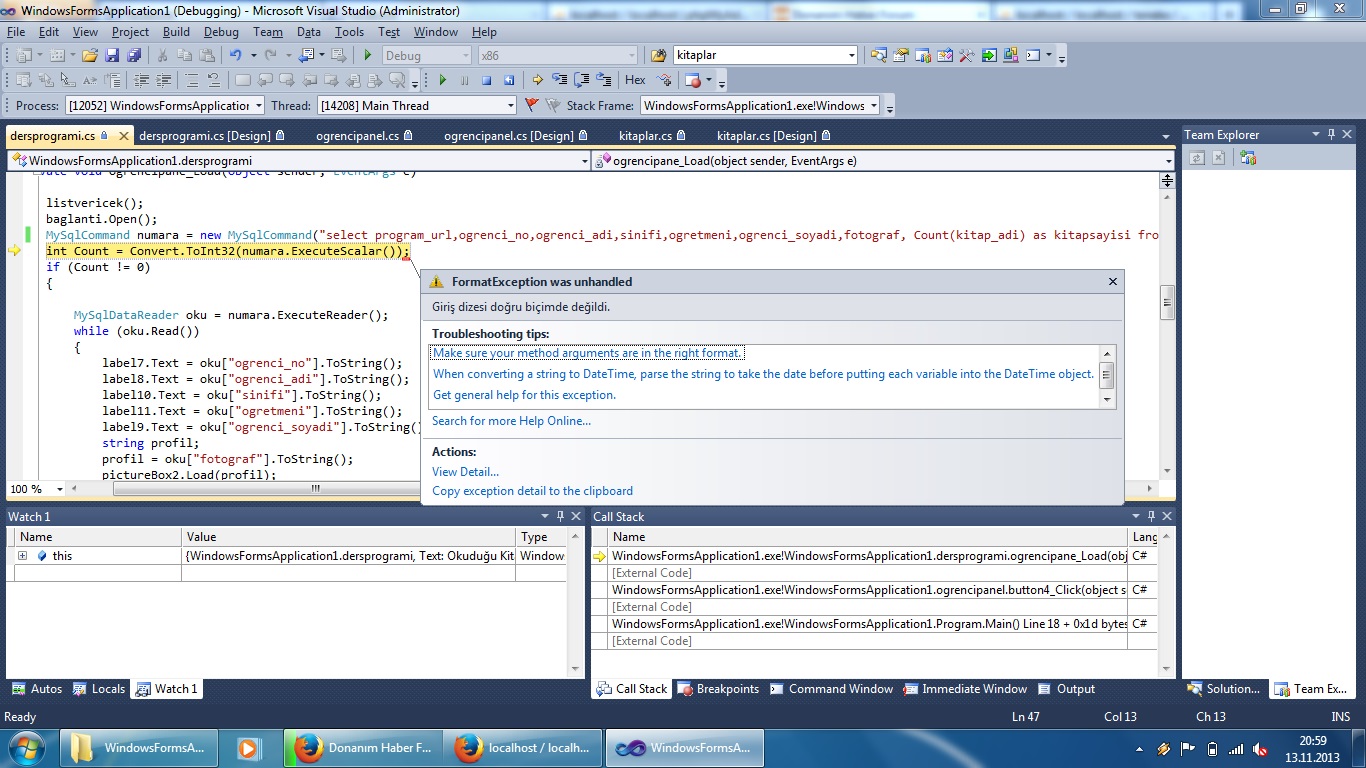Expand the 'this' row in Watch 1
The height and width of the screenshot is (768, 1366).
[x=22, y=556]
